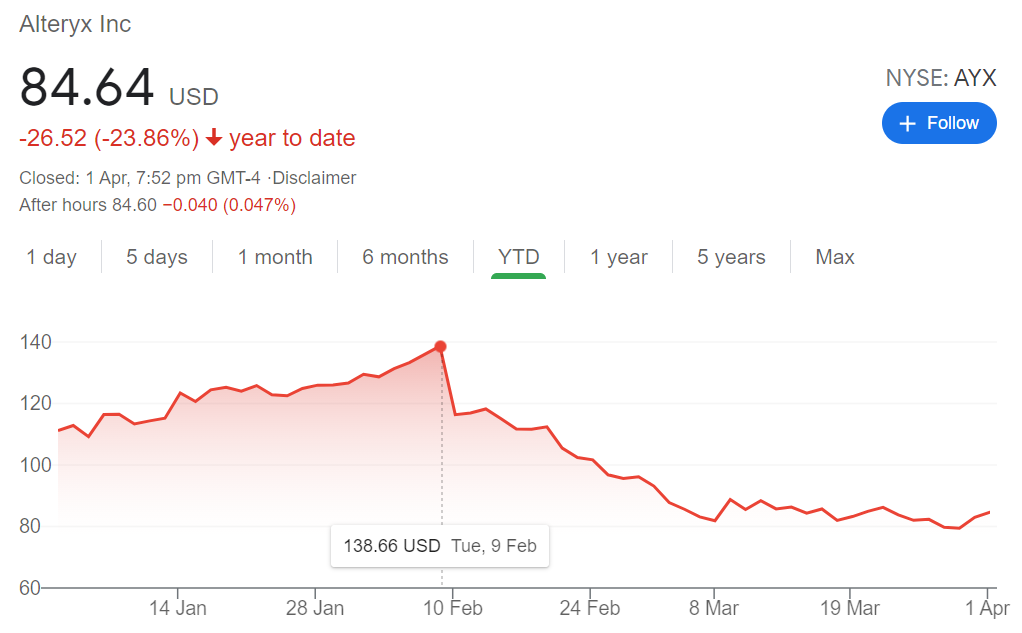Screen dimensions: 1022x633
Task: Select the Max time range
Action: pos(835,257)
